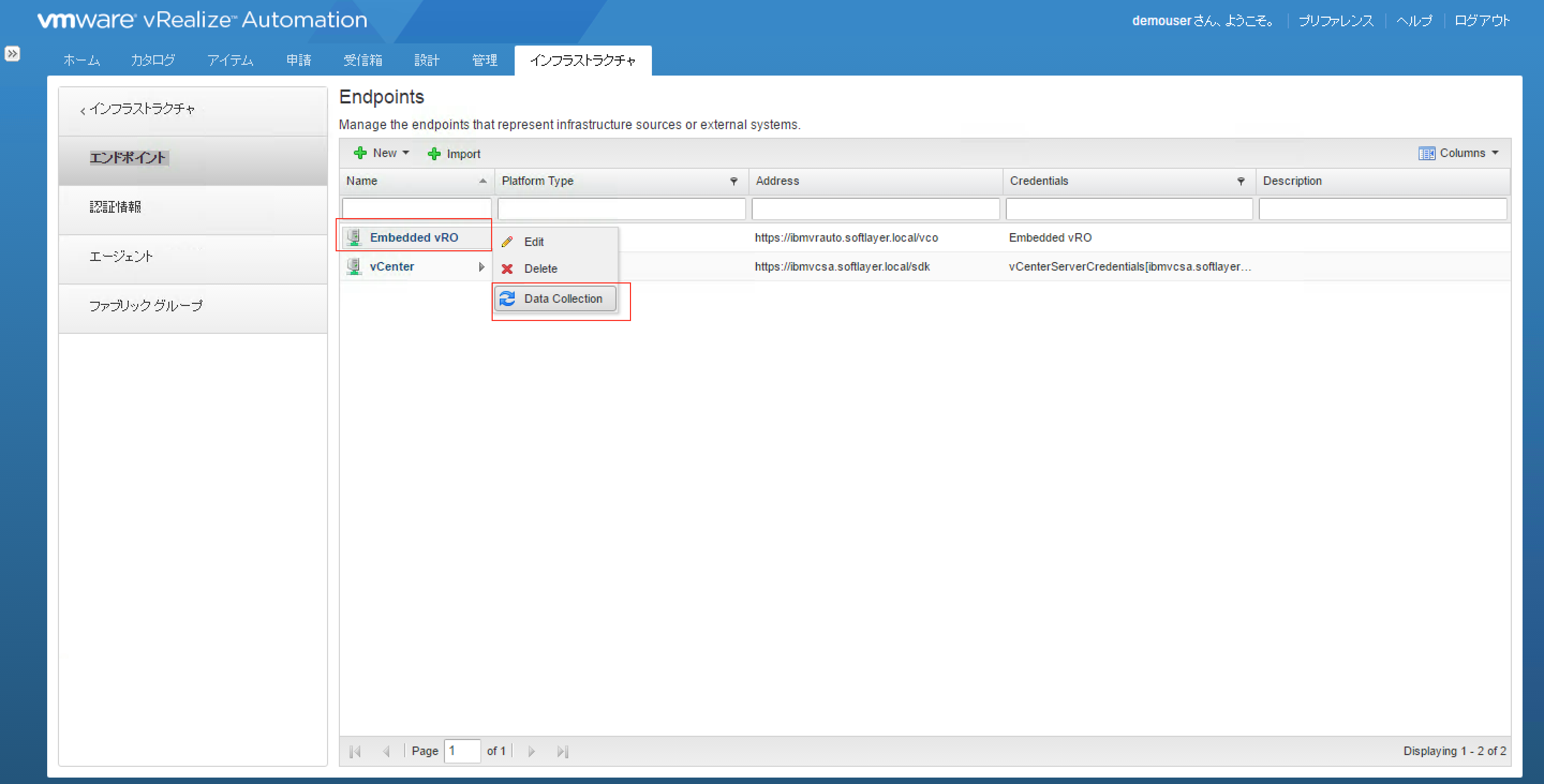Viewport: 1544px width, 784px height.
Task: Click the vCenter endpoint server icon
Action: (354, 266)
